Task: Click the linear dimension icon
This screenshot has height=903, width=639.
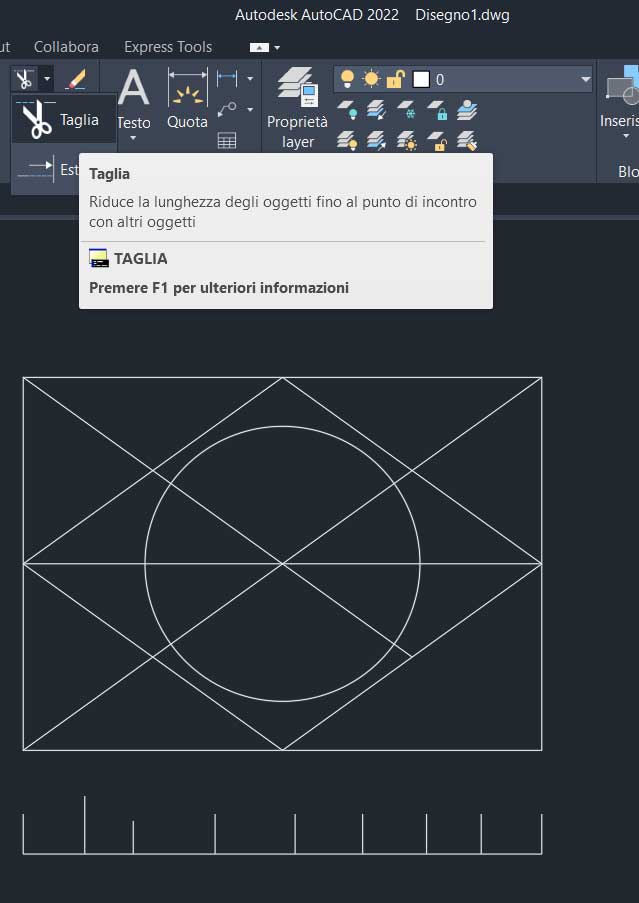Action: tap(227, 79)
